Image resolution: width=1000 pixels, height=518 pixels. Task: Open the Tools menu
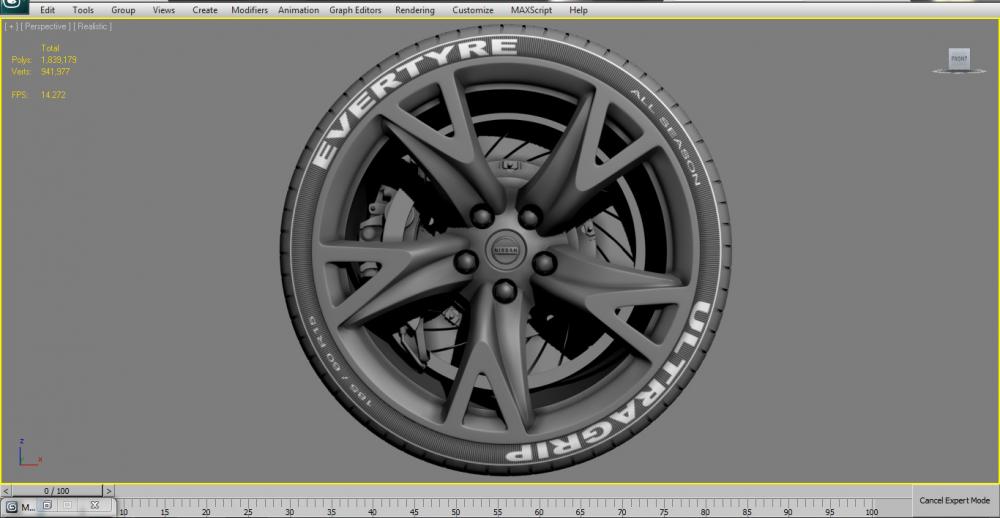(83, 10)
